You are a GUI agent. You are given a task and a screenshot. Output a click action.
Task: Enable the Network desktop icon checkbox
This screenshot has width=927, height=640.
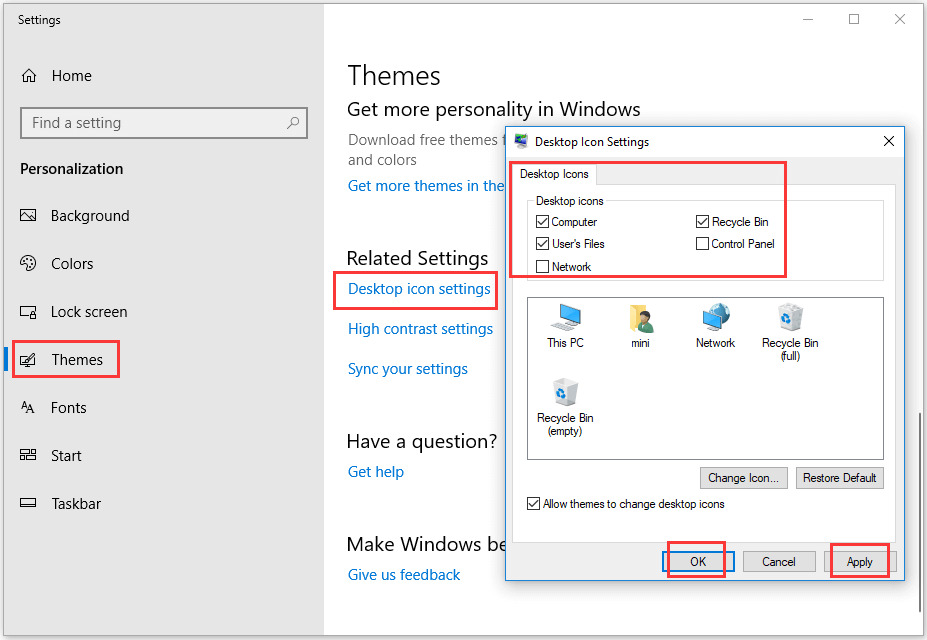click(x=542, y=266)
